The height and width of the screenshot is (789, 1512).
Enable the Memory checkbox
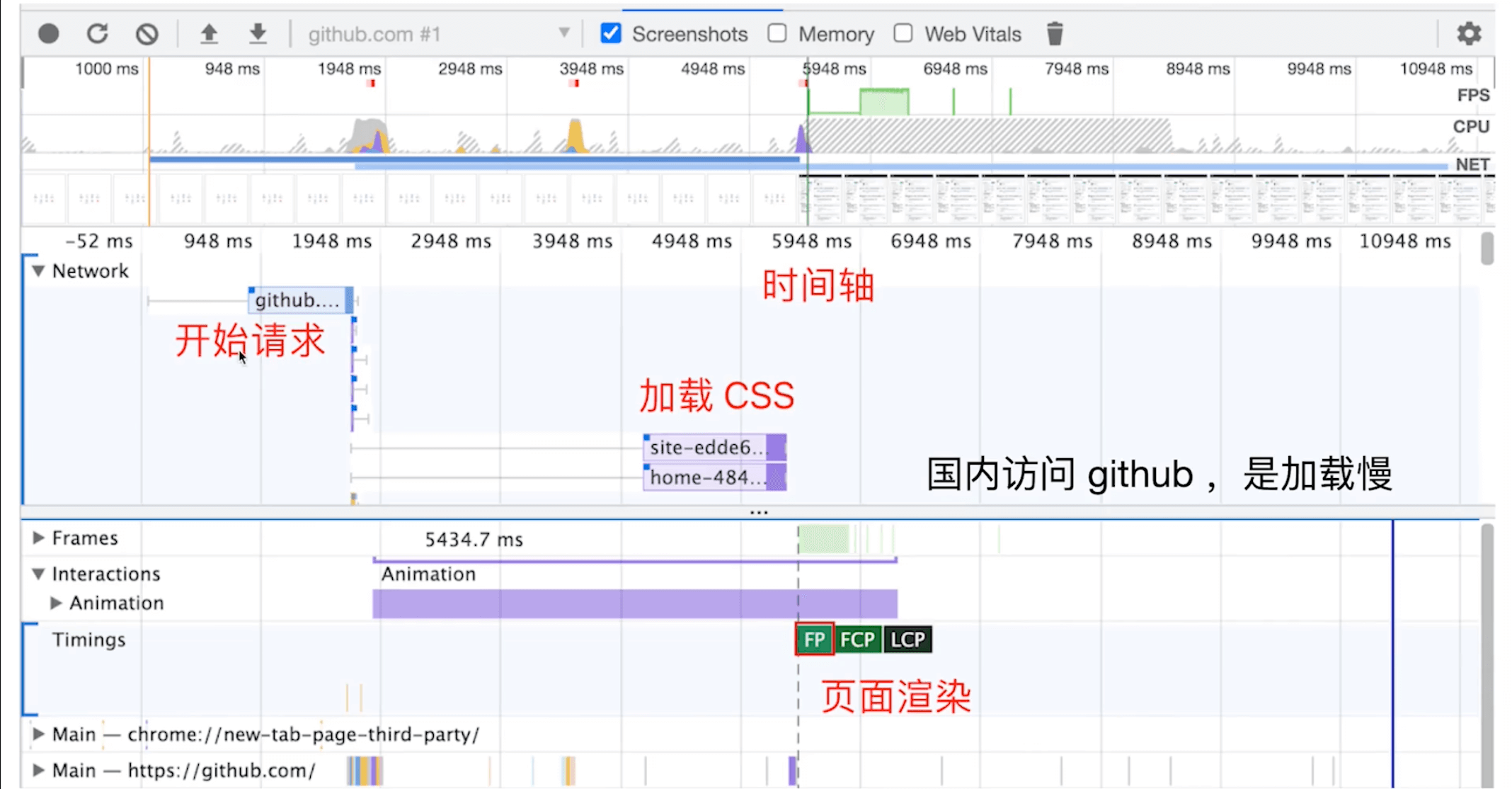click(x=777, y=33)
